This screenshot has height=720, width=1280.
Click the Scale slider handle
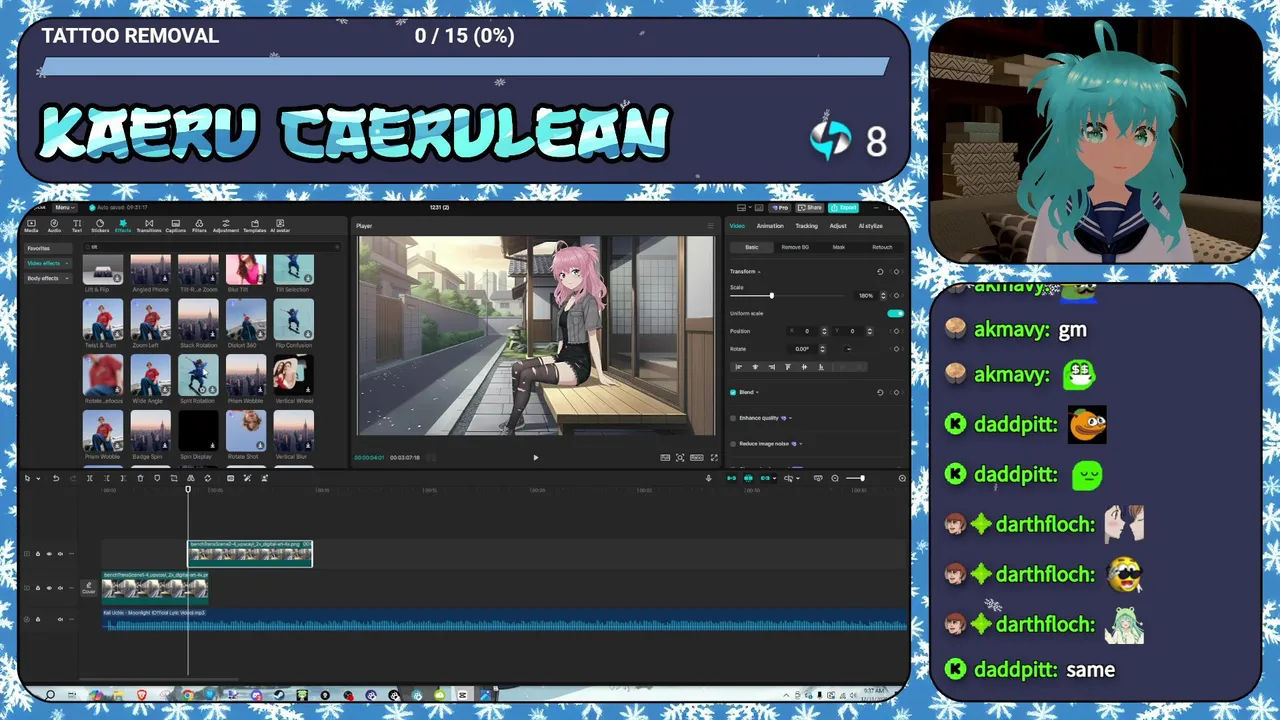tap(771, 295)
